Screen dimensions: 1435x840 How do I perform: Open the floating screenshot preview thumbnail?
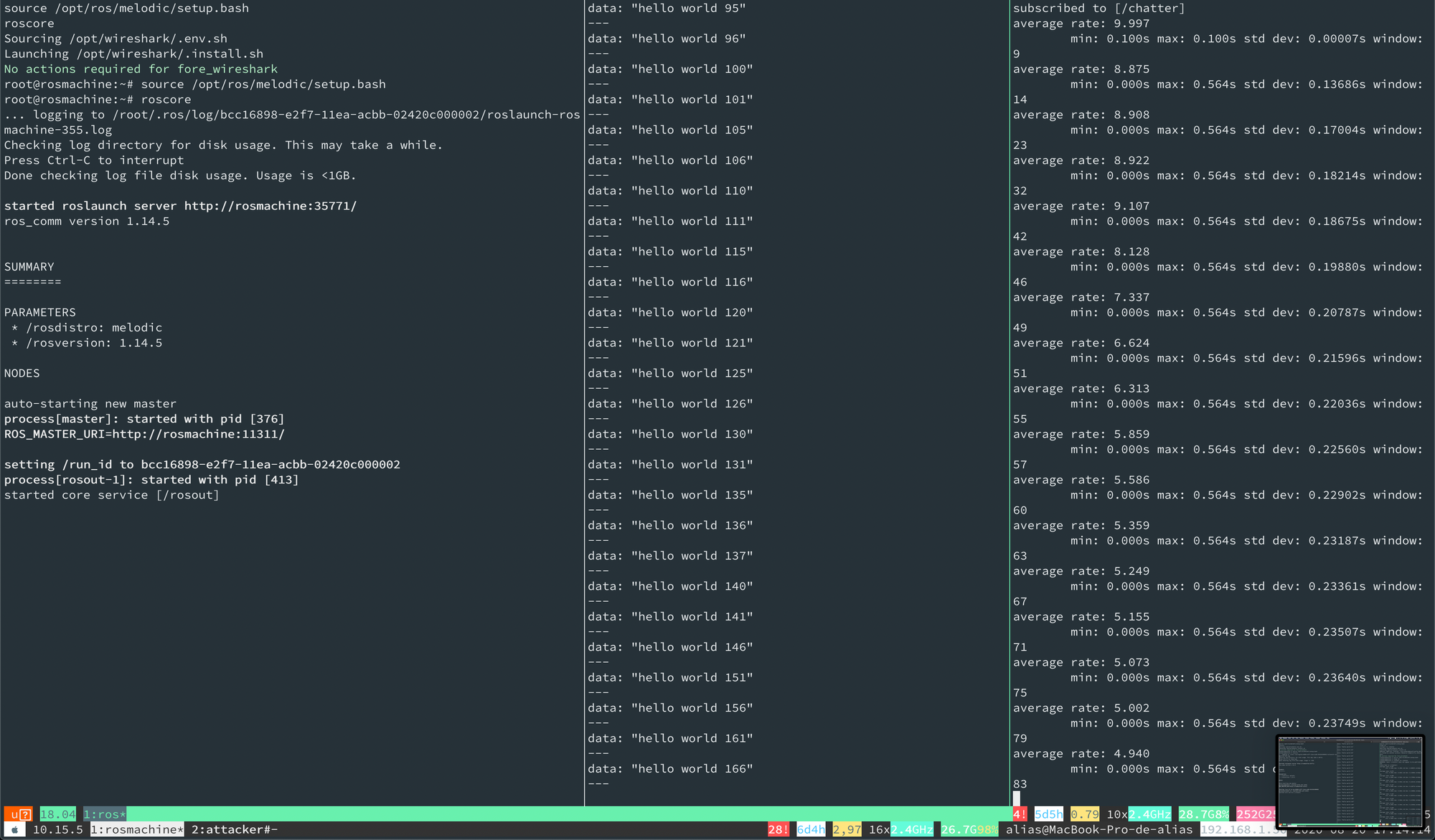point(1350,781)
